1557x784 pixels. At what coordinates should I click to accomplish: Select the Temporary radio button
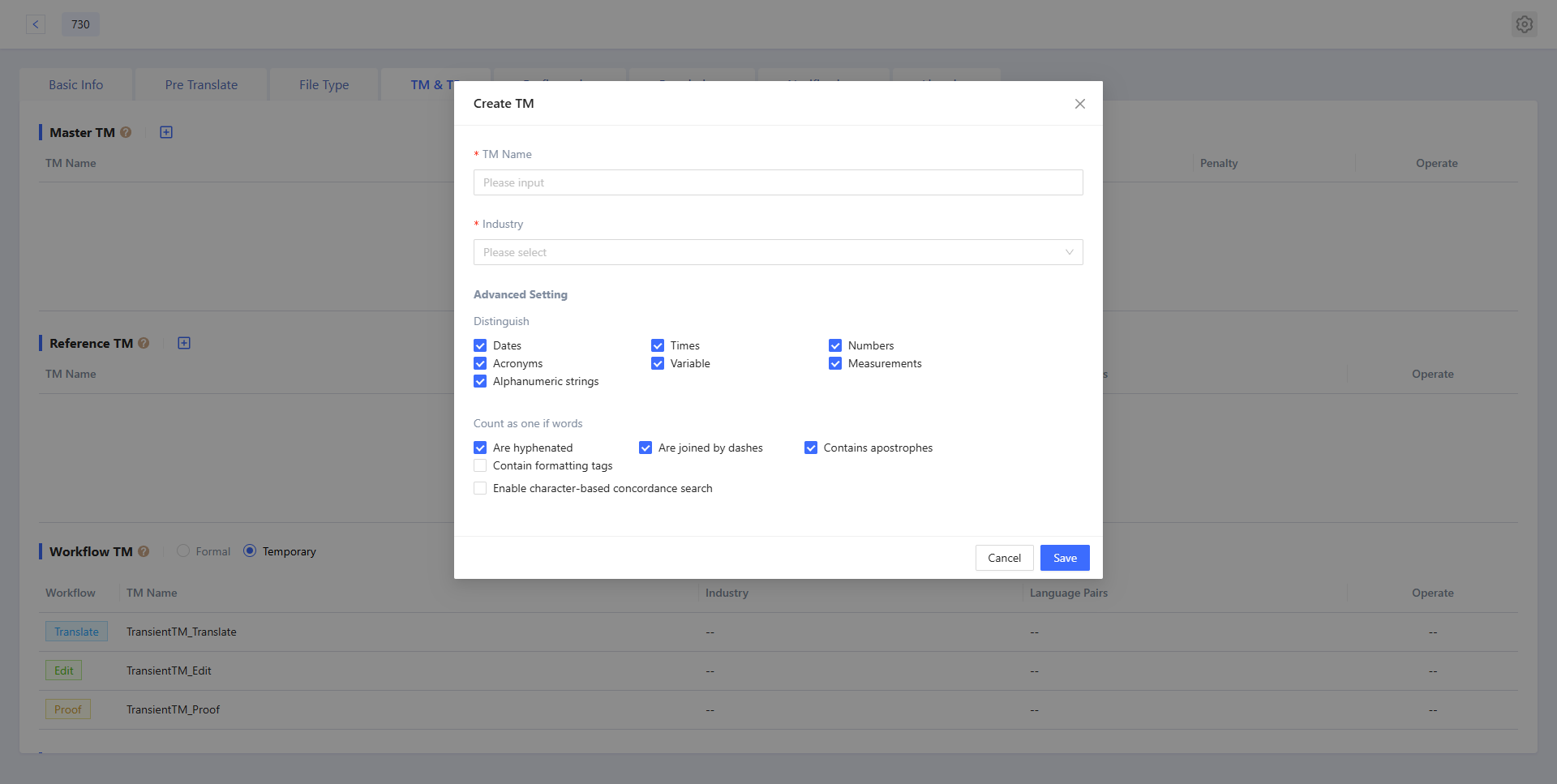click(250, 551)
